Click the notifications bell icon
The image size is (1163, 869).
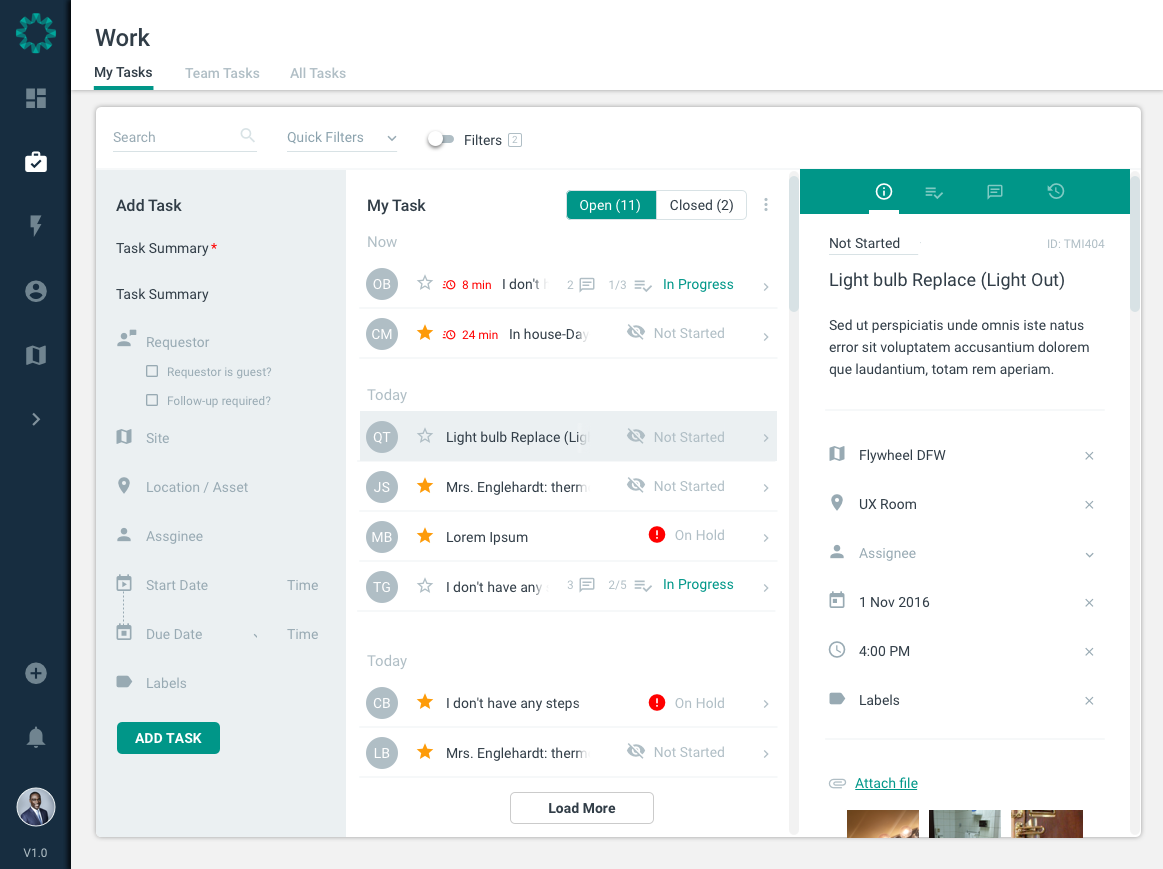point(36,738)
